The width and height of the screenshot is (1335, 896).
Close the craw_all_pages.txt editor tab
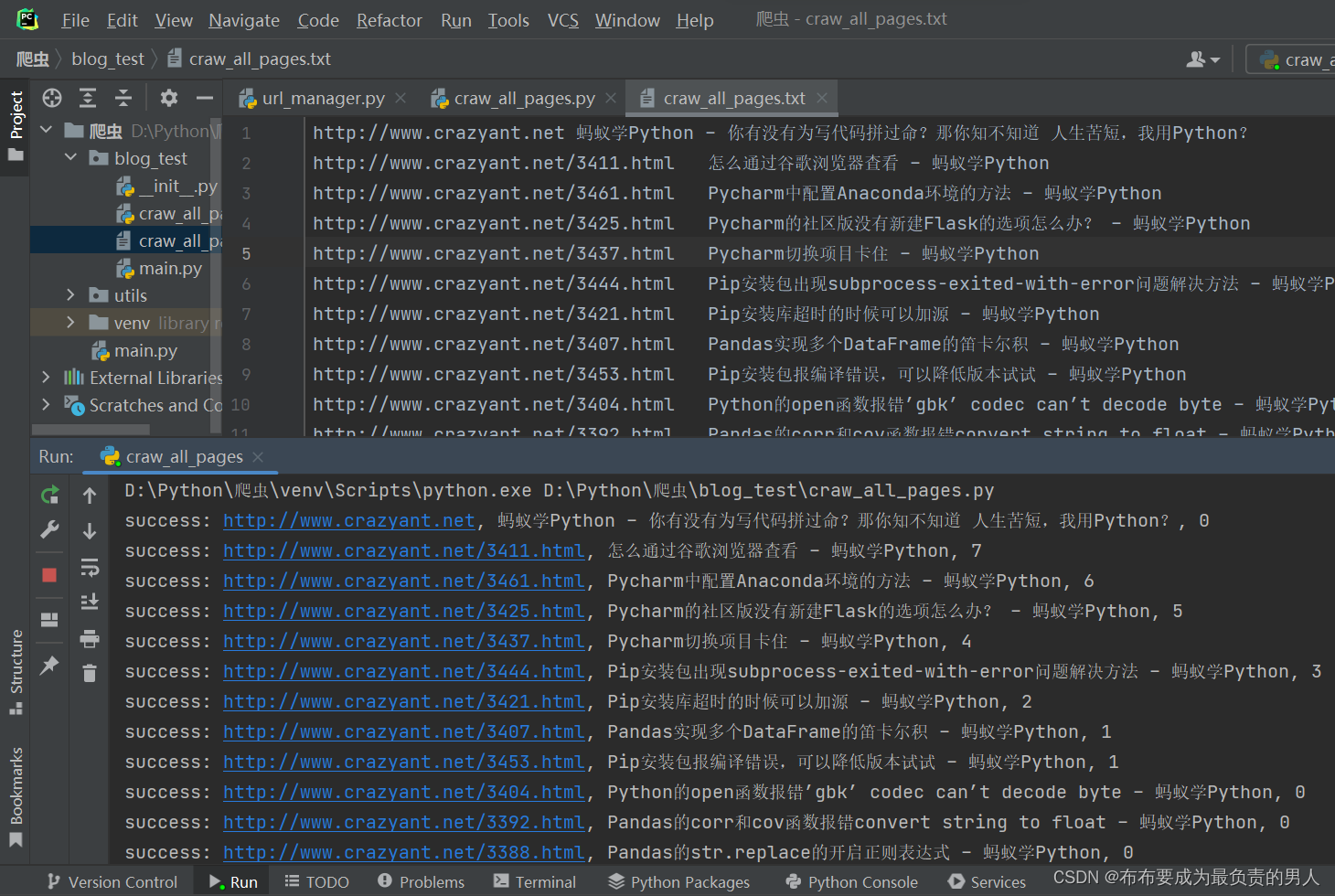point(822,98)
